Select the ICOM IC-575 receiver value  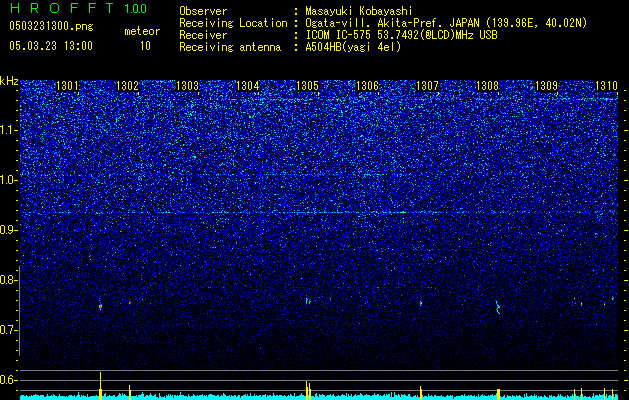coord(401,35)
